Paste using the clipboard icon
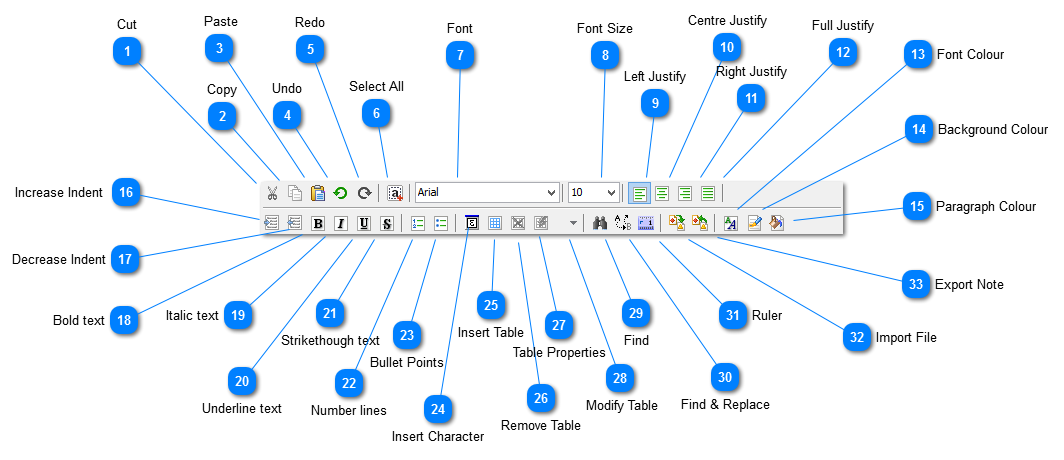 click(x=318, y=193)
